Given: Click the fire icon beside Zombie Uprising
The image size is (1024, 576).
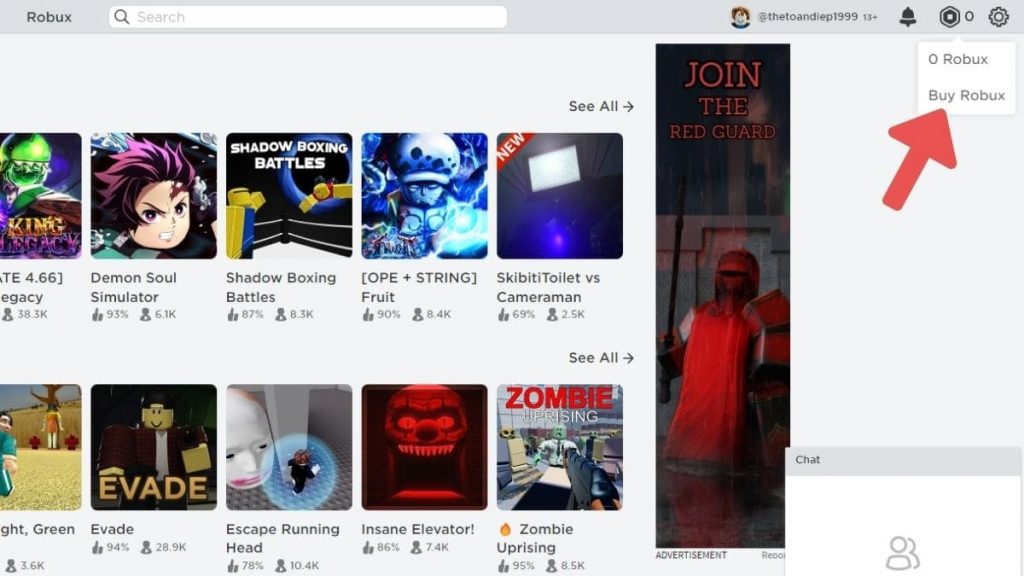Looking at the screenshot, I should 505,529.
